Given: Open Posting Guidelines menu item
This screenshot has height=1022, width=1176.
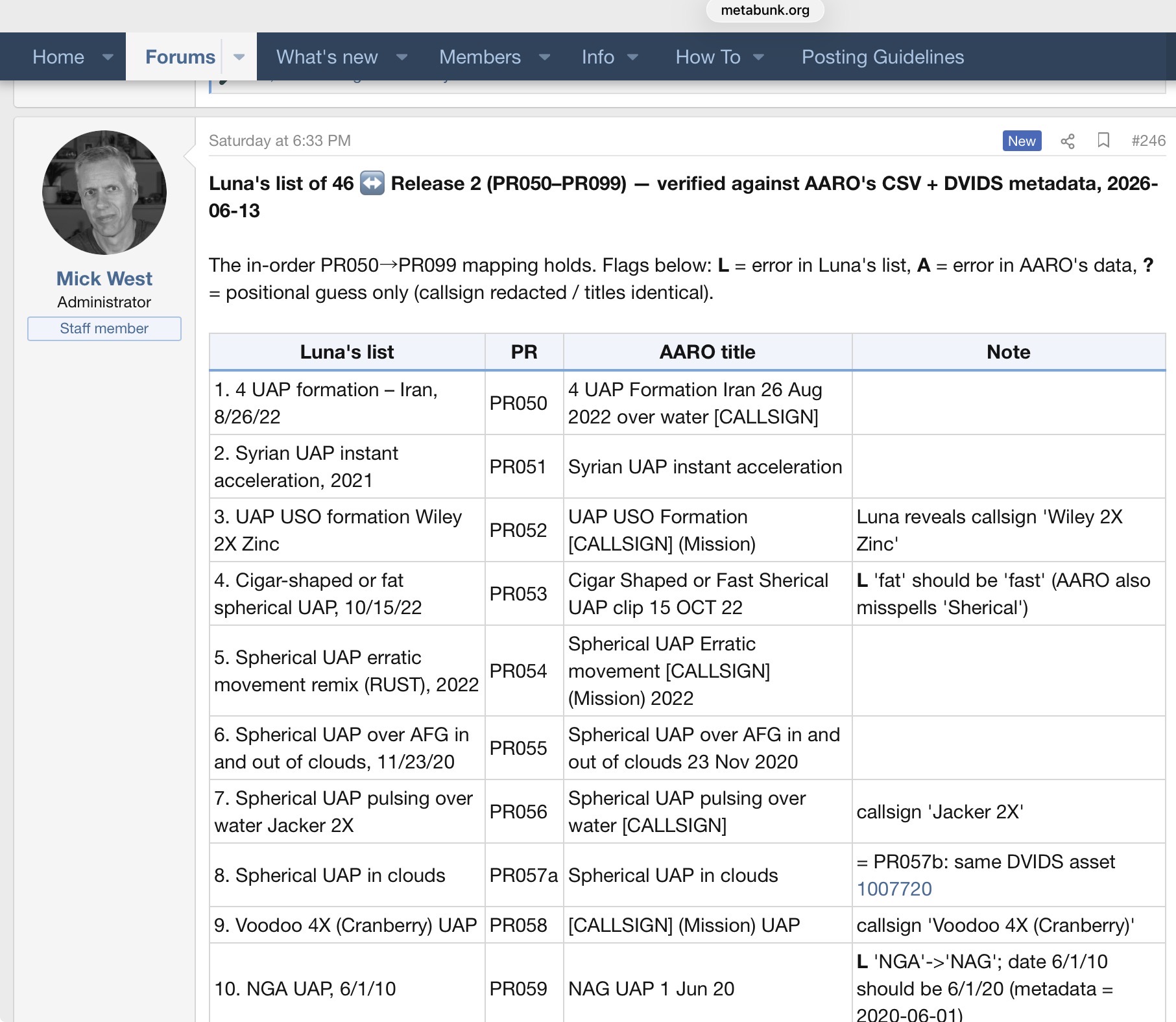Looking at the screenshot, I should point(883,57).
